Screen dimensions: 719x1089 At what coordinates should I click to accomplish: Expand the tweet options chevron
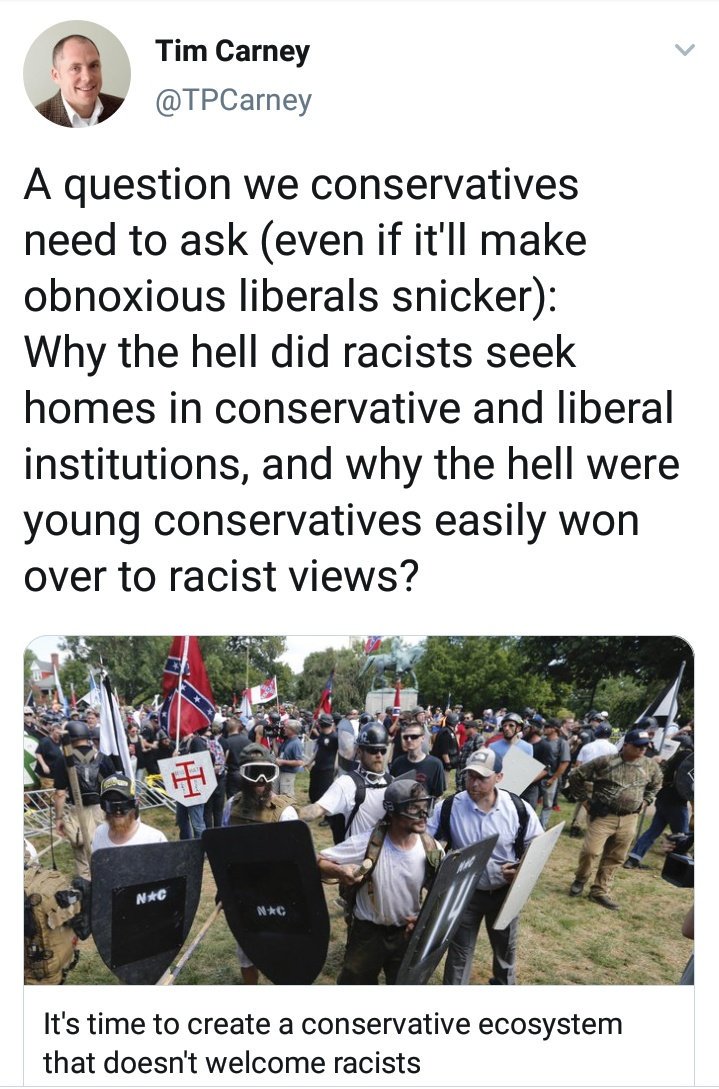click(x=685, y=50)
